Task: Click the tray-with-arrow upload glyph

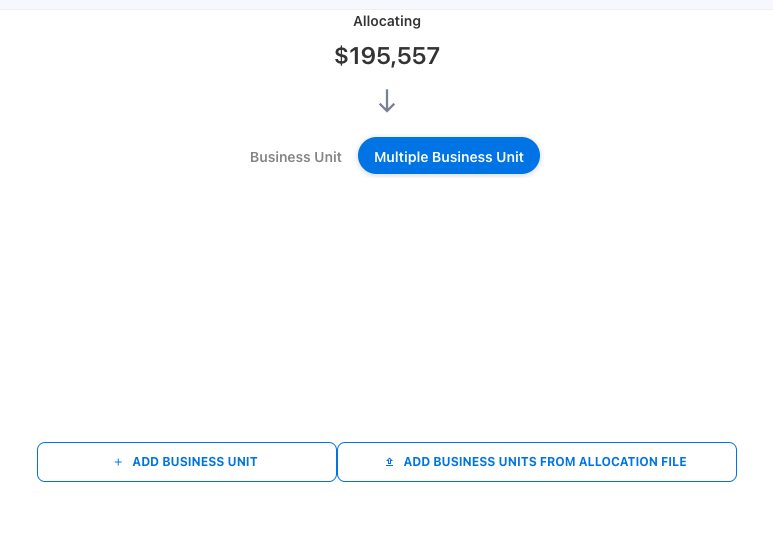Action: coord(389,462)
